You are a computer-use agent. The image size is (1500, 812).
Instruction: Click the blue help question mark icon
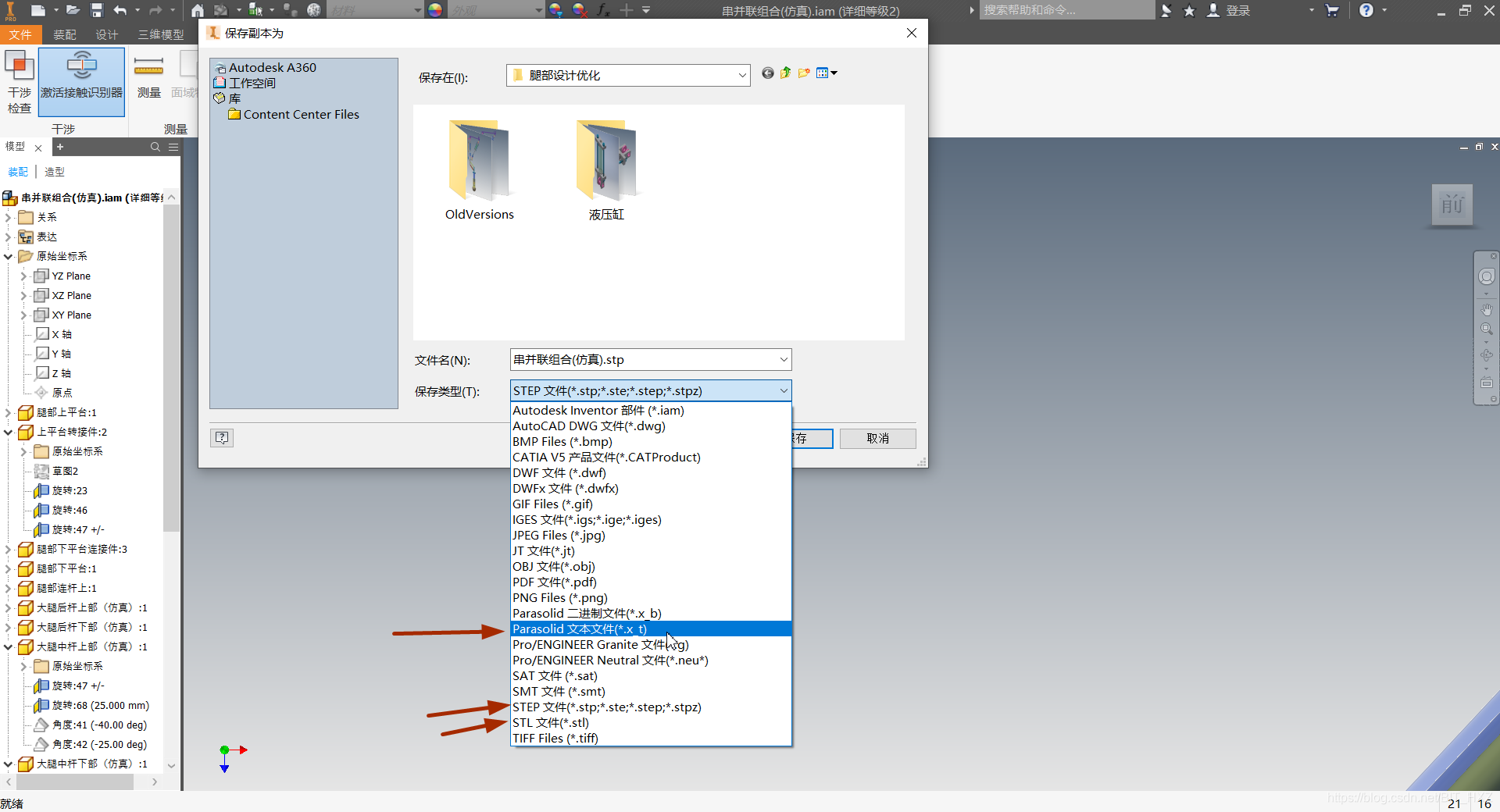[1366, 10]
